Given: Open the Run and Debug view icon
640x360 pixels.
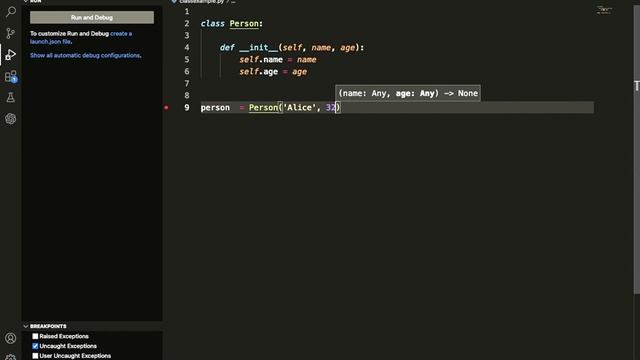Looking at the screenshot, I should [11, 54].
